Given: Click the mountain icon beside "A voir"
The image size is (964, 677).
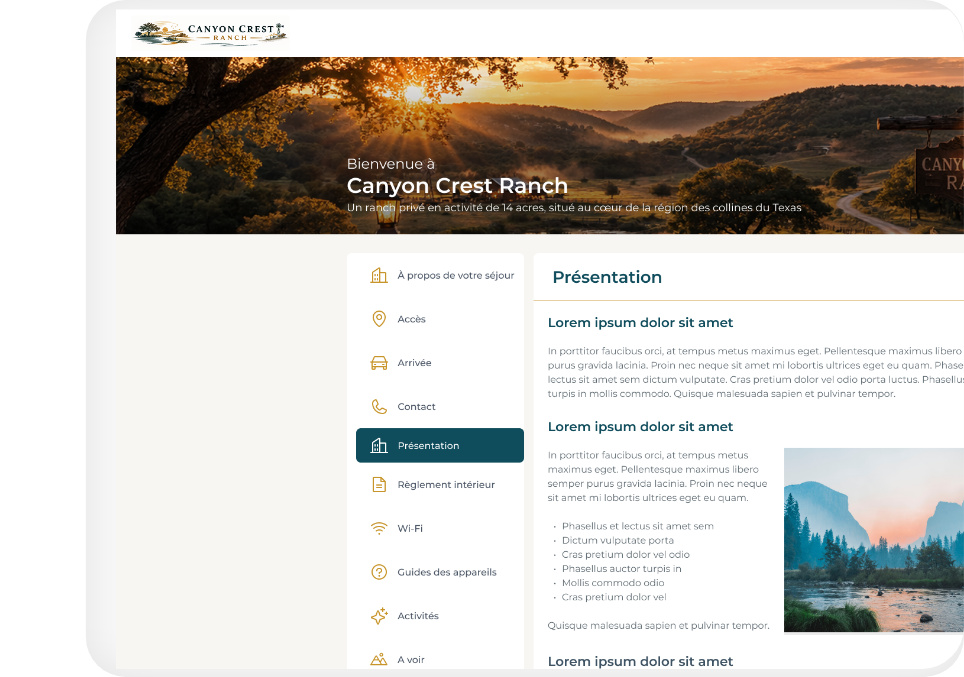Looking at the screenshot, I should pyautogui.click(x=379, y=659).
